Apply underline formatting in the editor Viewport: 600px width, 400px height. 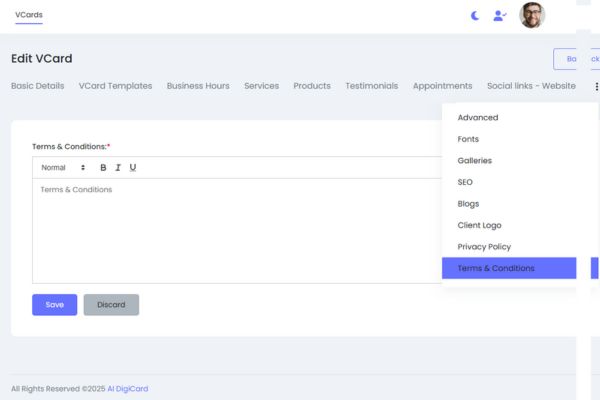(133, 168)
